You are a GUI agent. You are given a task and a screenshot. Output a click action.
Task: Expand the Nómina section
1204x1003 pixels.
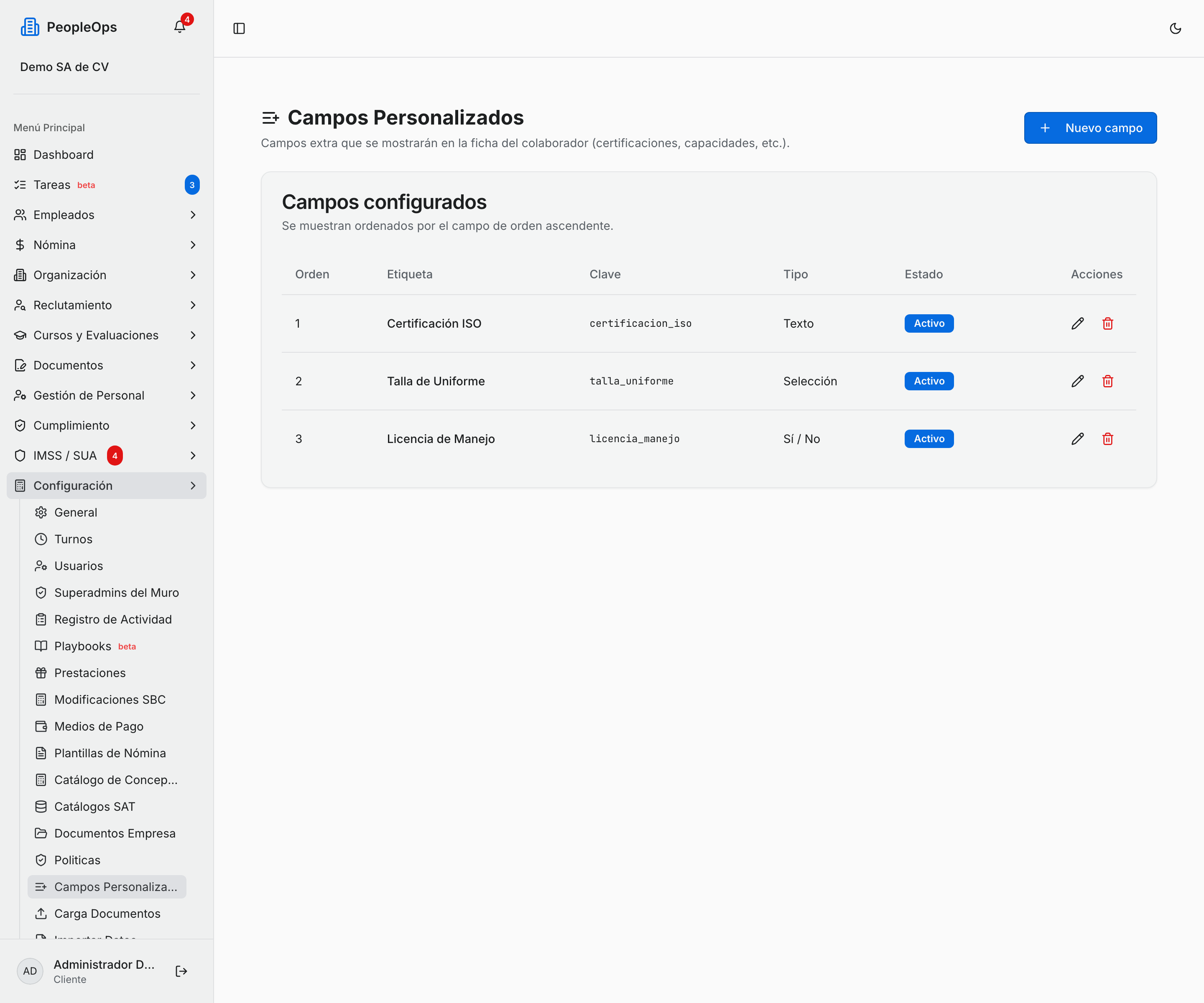107,245
